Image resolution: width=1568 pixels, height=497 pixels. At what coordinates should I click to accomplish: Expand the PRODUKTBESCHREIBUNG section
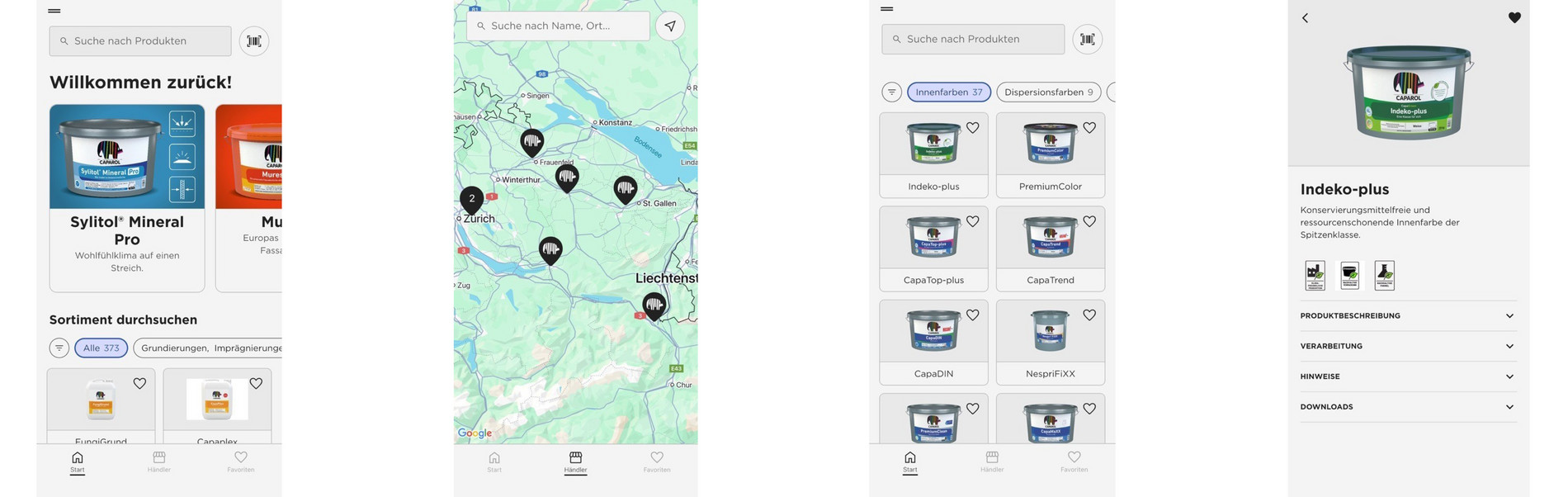(x=1408, y=315)
